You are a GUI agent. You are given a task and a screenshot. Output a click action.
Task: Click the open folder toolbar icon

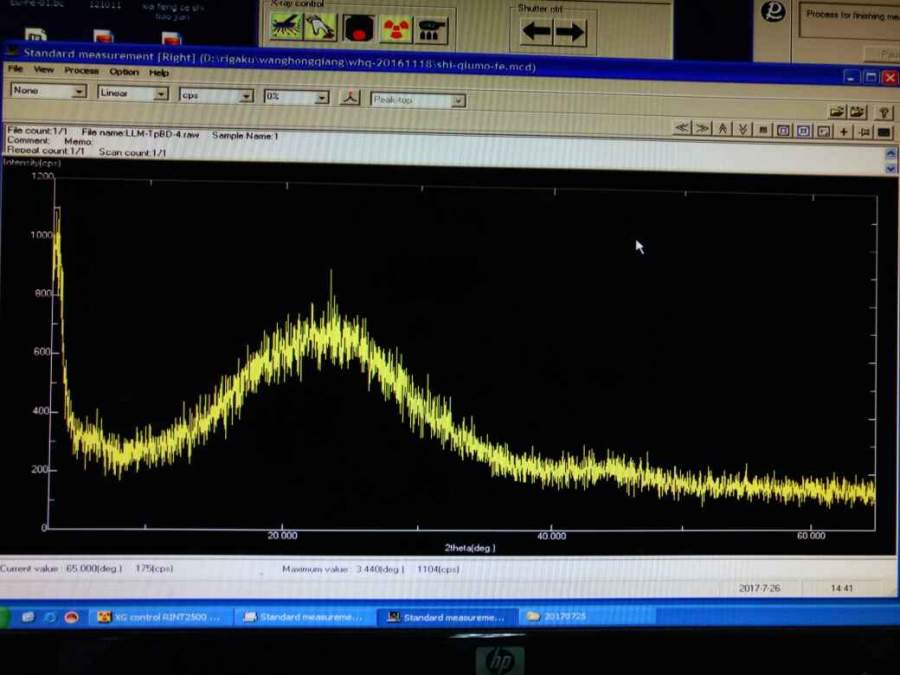click(837, 112)
